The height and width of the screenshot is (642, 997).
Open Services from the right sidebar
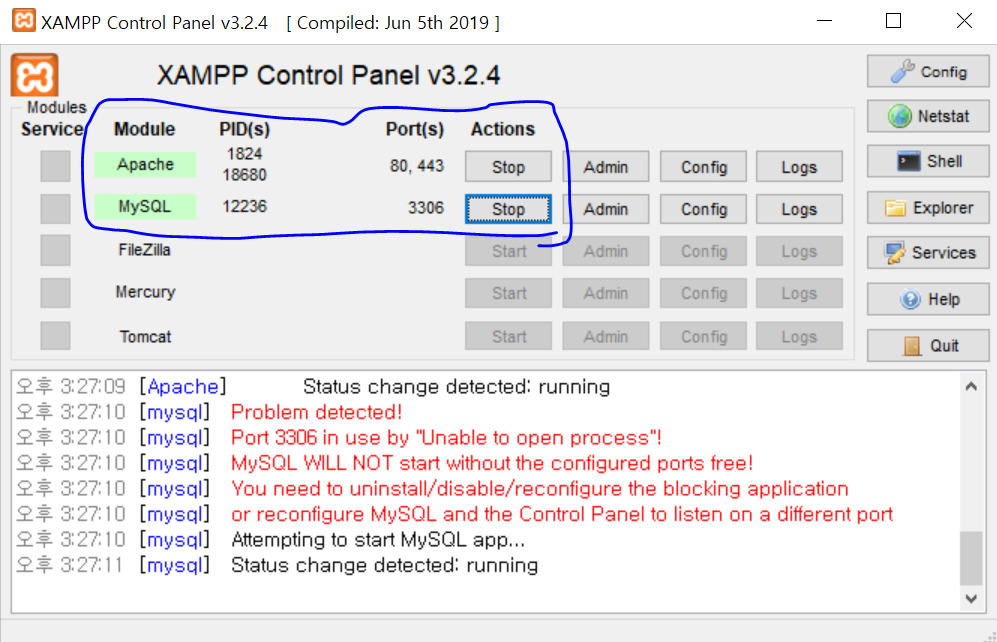(928, 252)
